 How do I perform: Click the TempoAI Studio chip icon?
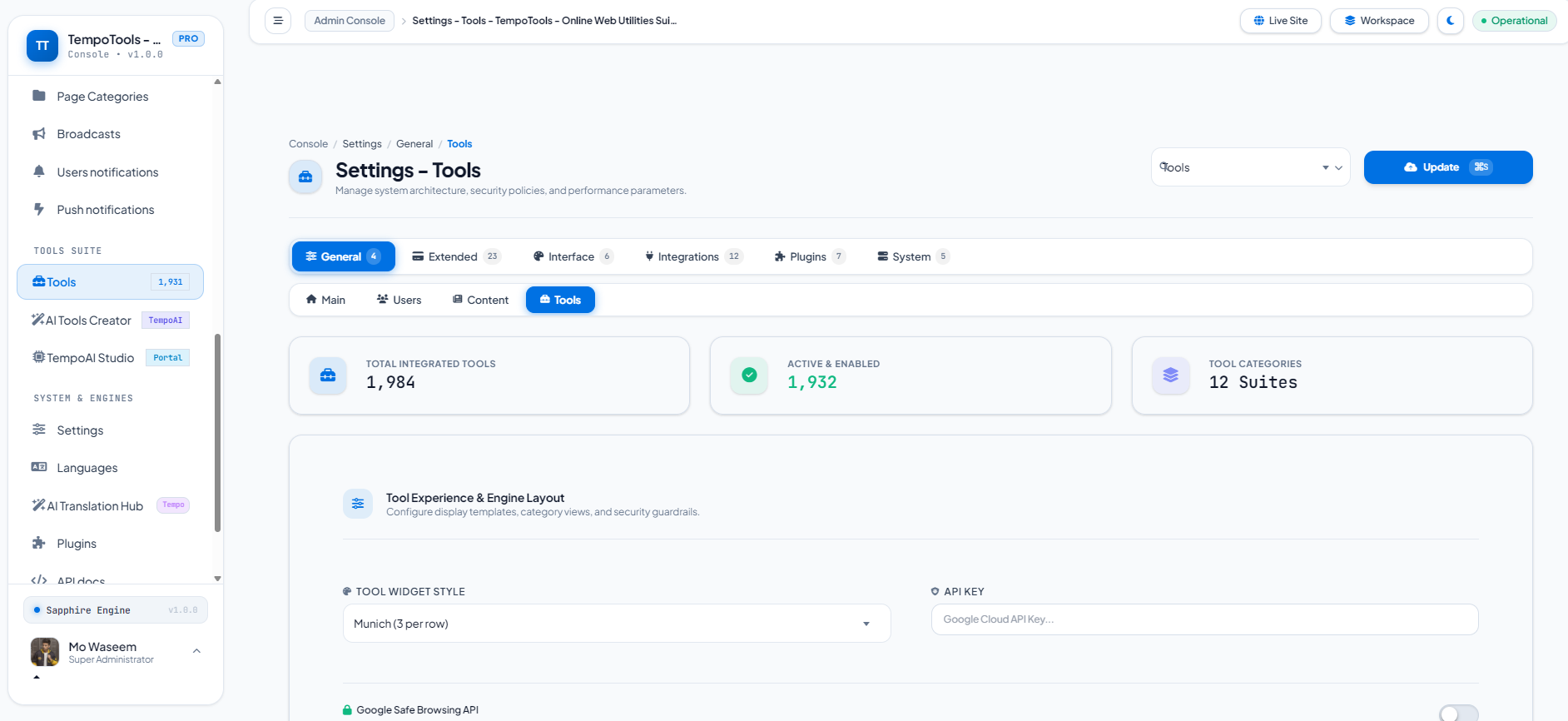coord(38,357)
